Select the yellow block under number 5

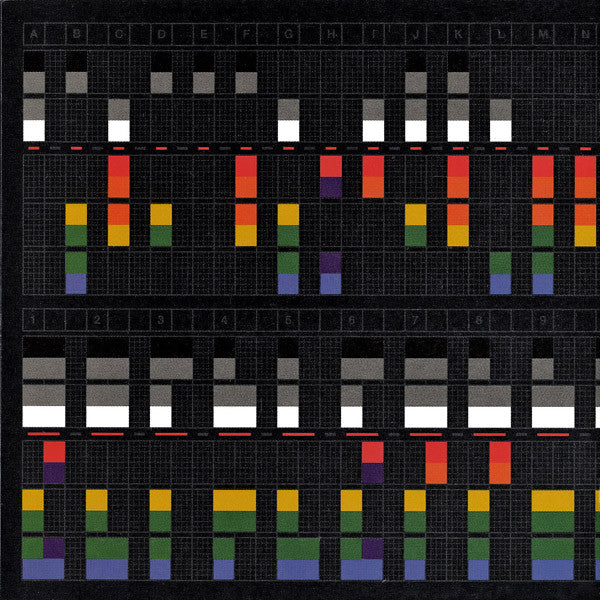click(288, 501)
